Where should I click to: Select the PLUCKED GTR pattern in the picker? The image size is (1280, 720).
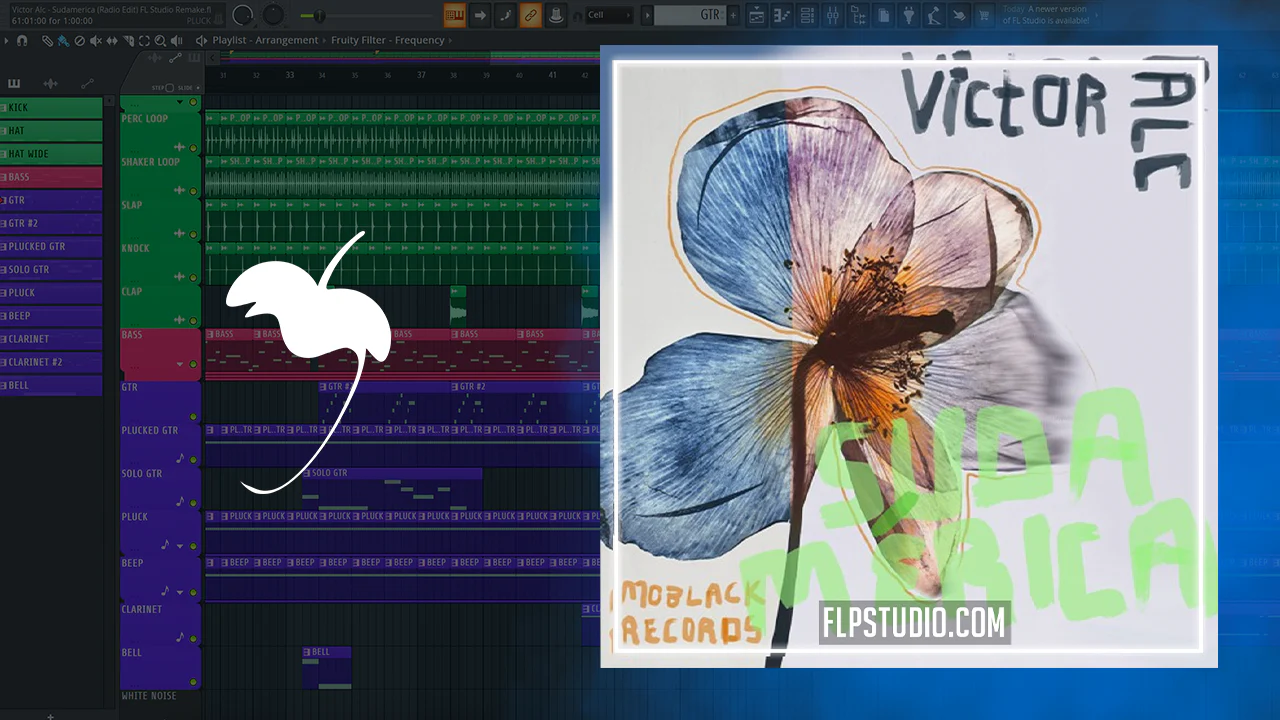coord(51,246)
